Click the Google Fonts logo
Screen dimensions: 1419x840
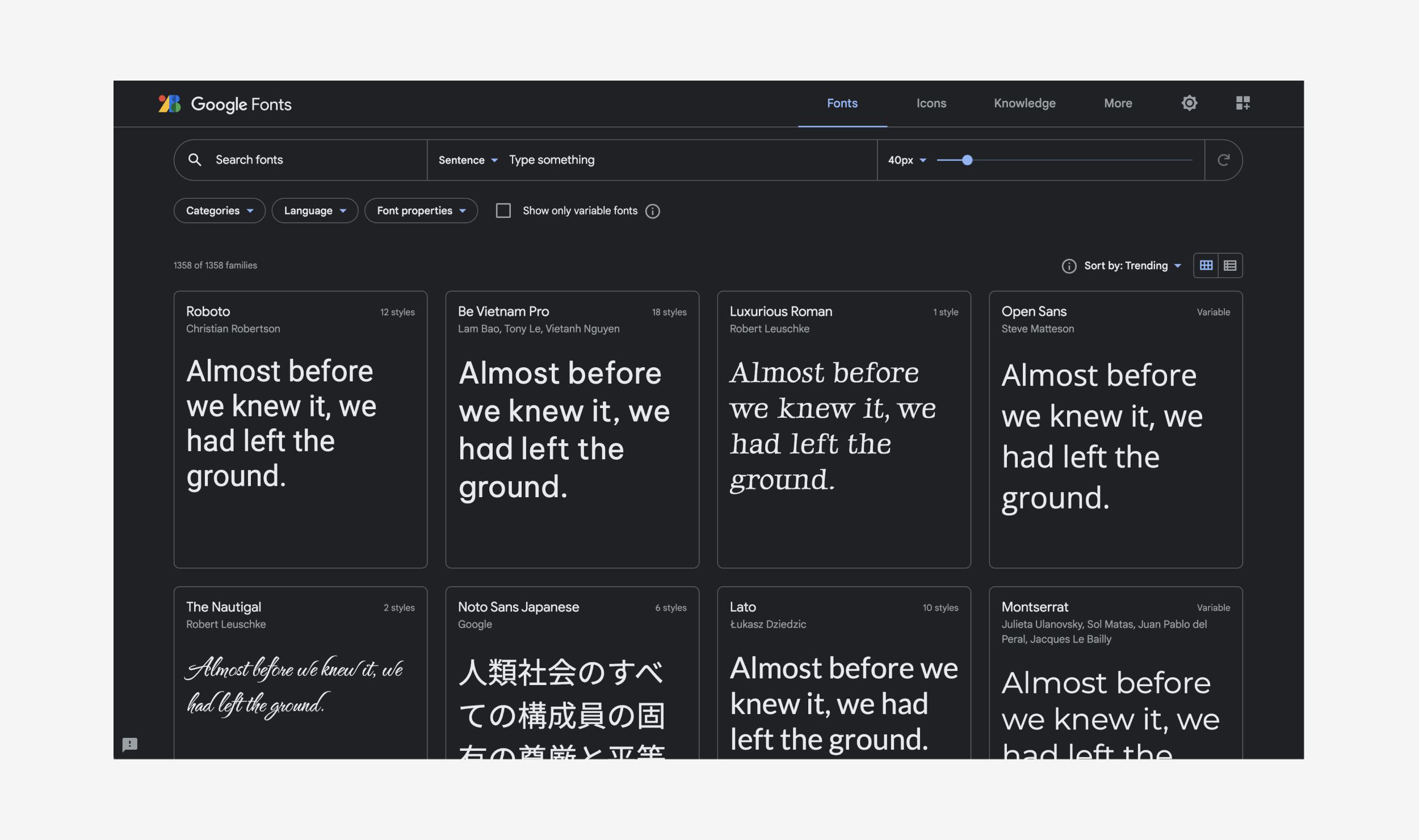225,104
